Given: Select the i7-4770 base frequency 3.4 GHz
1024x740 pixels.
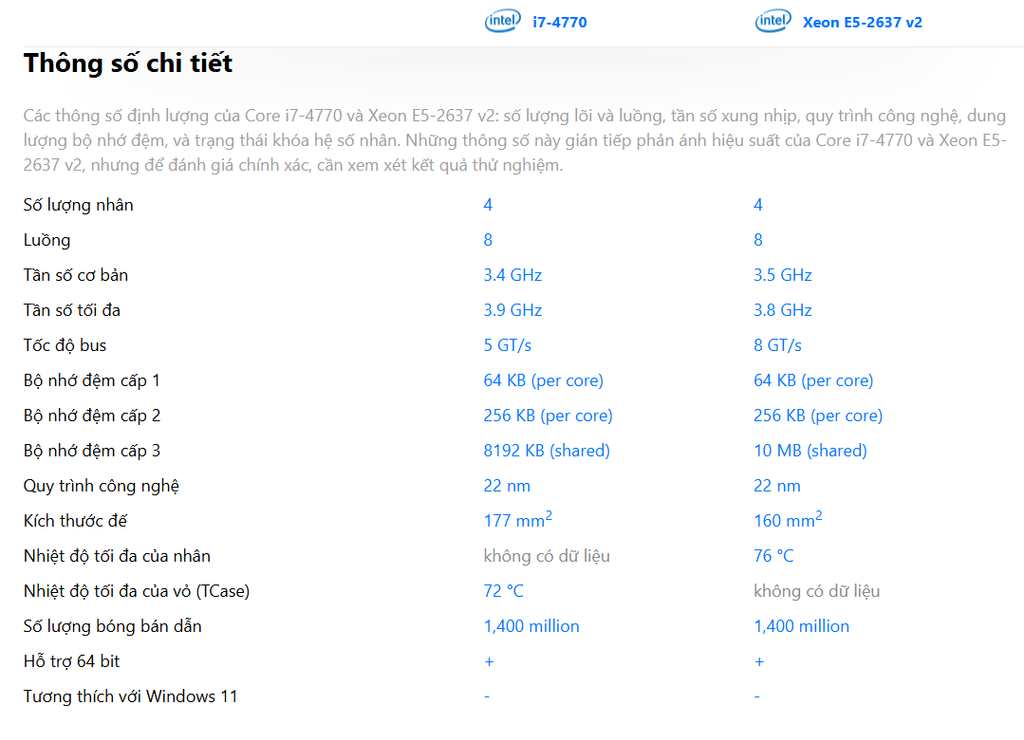Looking at the screenshot, I should [513, 275].
